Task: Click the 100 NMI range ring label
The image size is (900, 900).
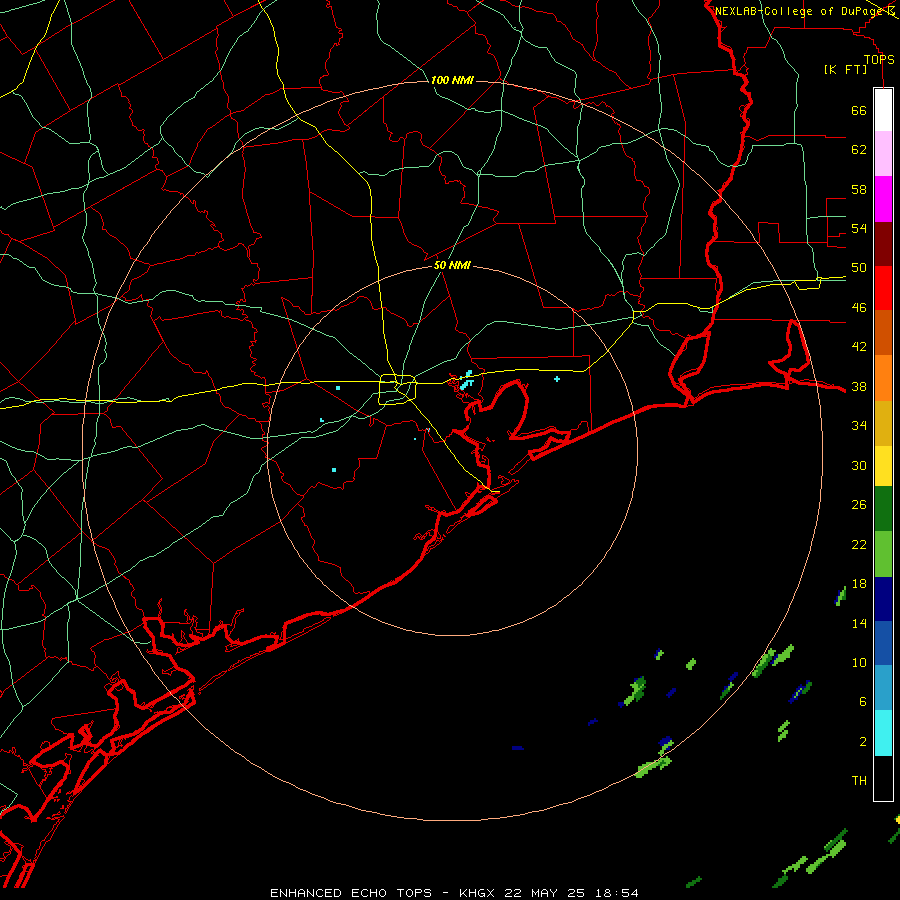Action: (452, 80)
